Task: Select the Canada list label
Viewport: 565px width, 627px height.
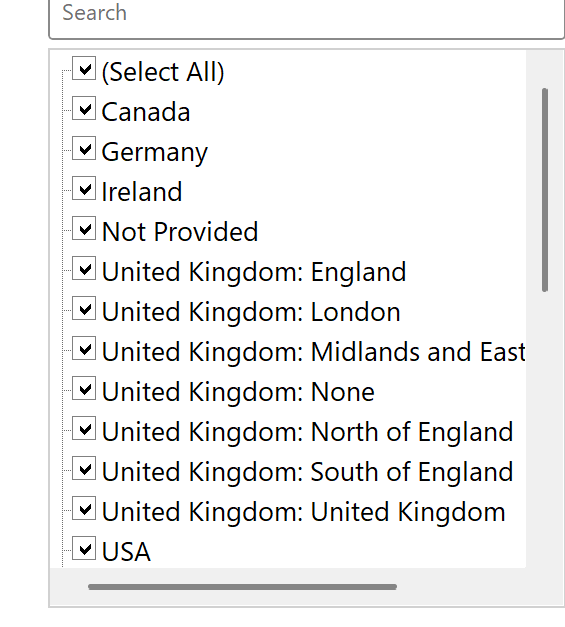Action: click(x=146, y=112)
